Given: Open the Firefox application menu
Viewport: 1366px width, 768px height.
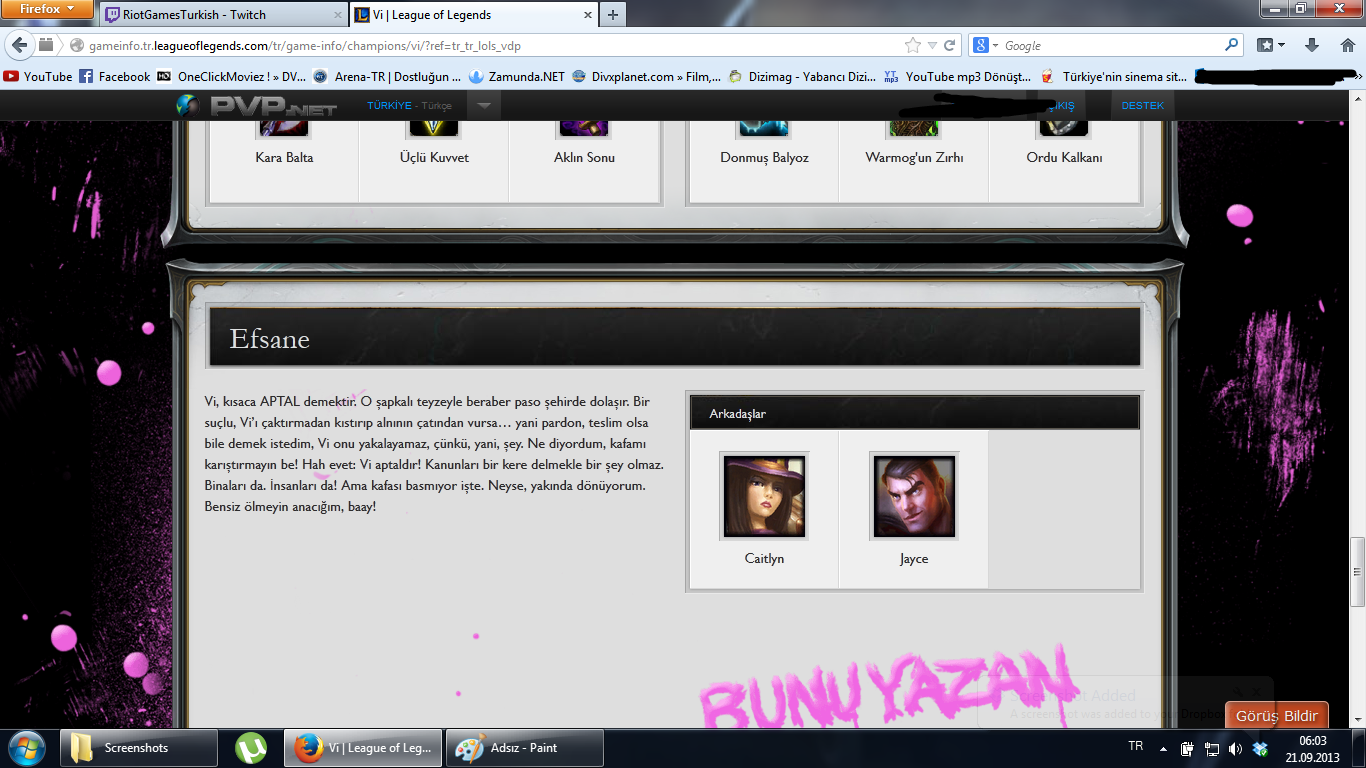Looking at the screenshot, I should coord(46,8).
